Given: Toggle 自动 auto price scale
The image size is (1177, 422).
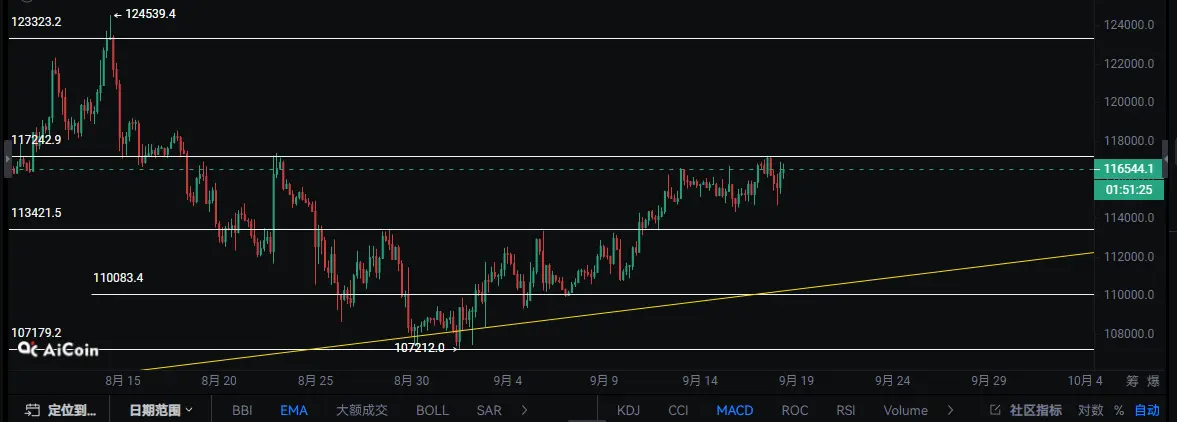Looking at the screenshot, I should (1147, 411).
